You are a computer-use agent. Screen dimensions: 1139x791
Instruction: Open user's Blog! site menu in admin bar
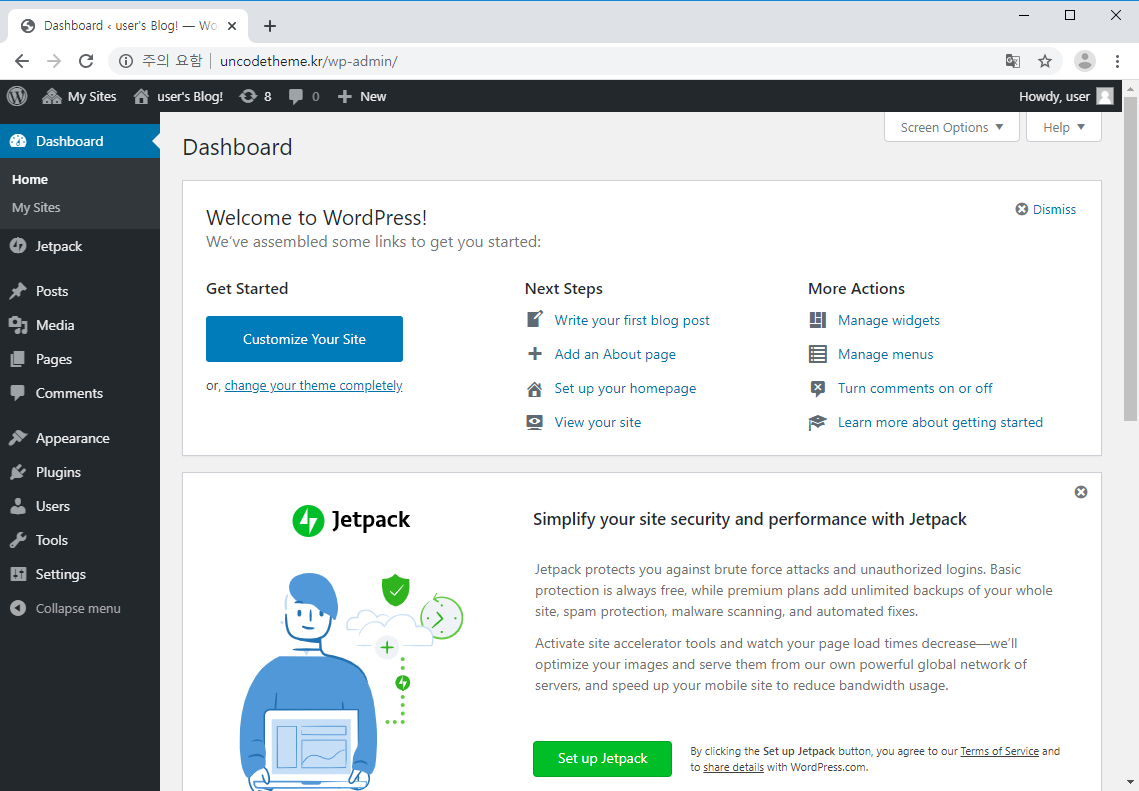pyautogui.click(x=179, y=96)
